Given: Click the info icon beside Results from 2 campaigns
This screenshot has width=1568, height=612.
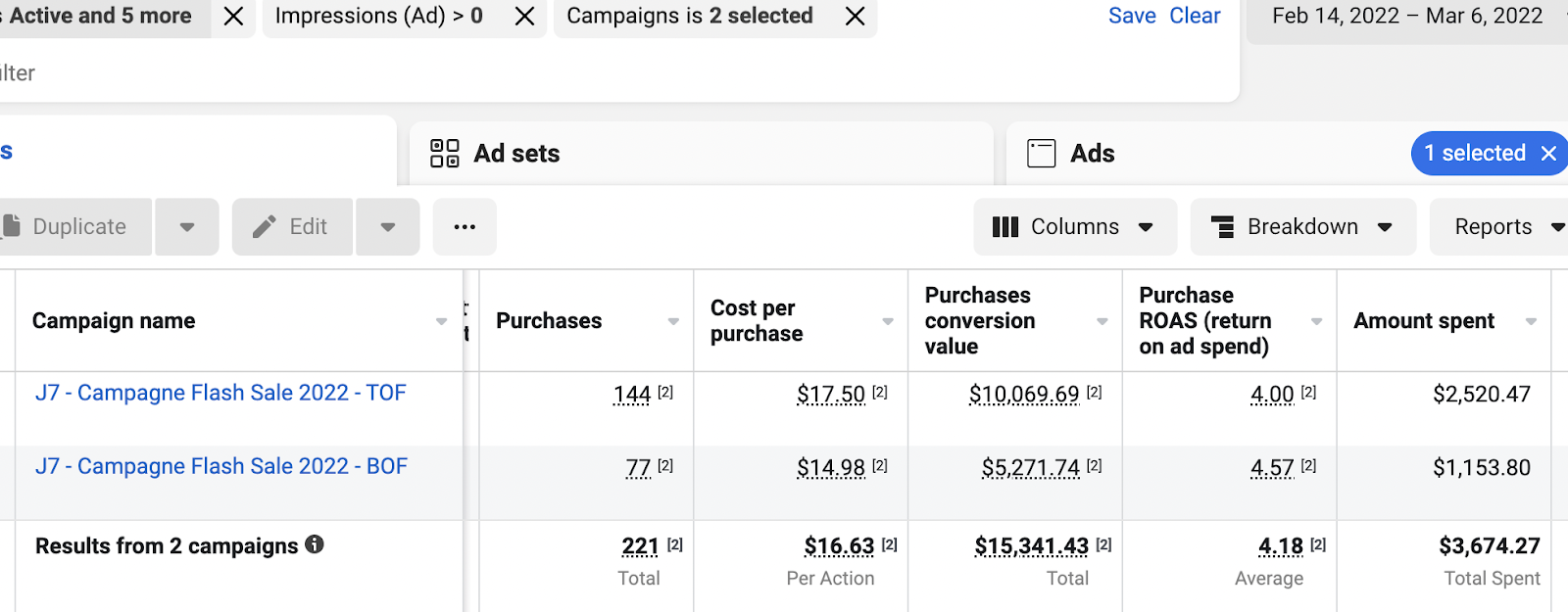Looking at the screenshot, I should coord(315,544).
